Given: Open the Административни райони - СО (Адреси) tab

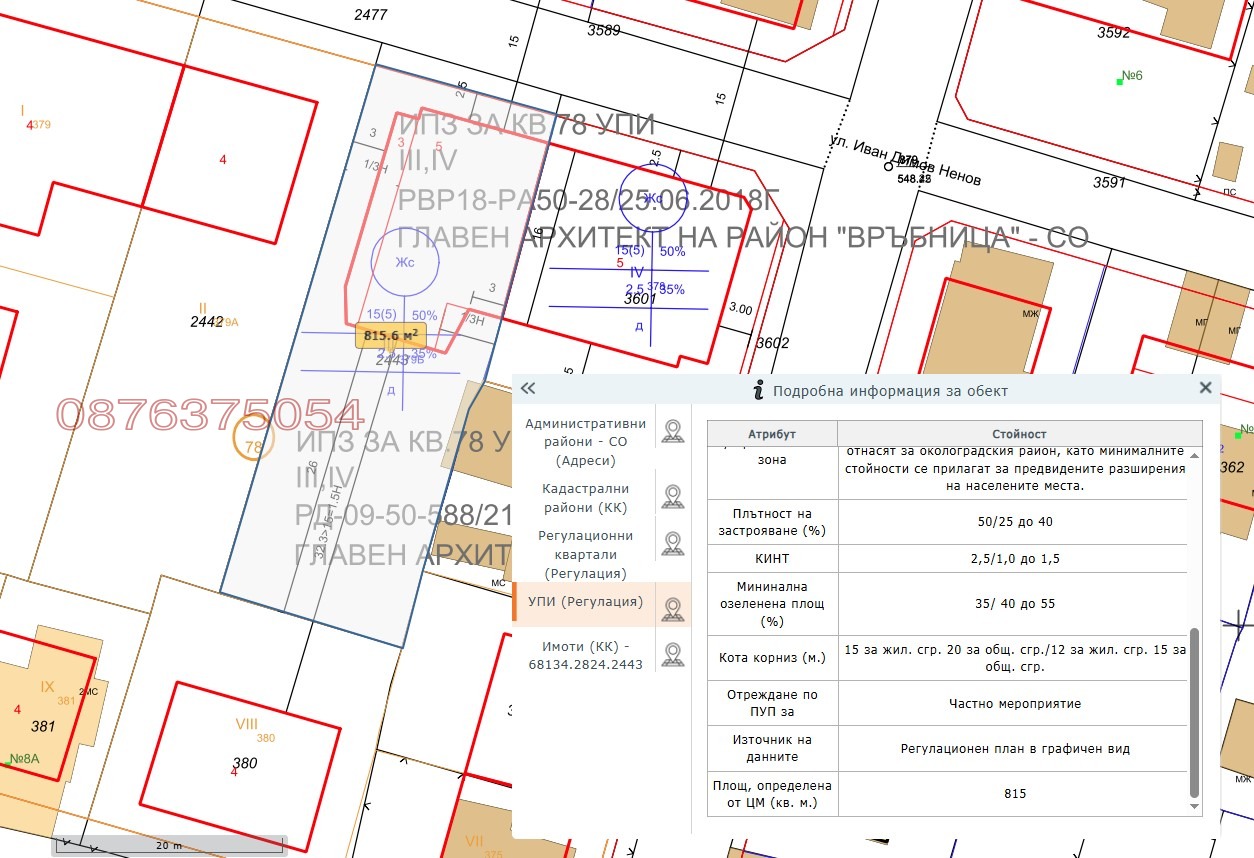Looking at the screenshot, I should (585, 442).
